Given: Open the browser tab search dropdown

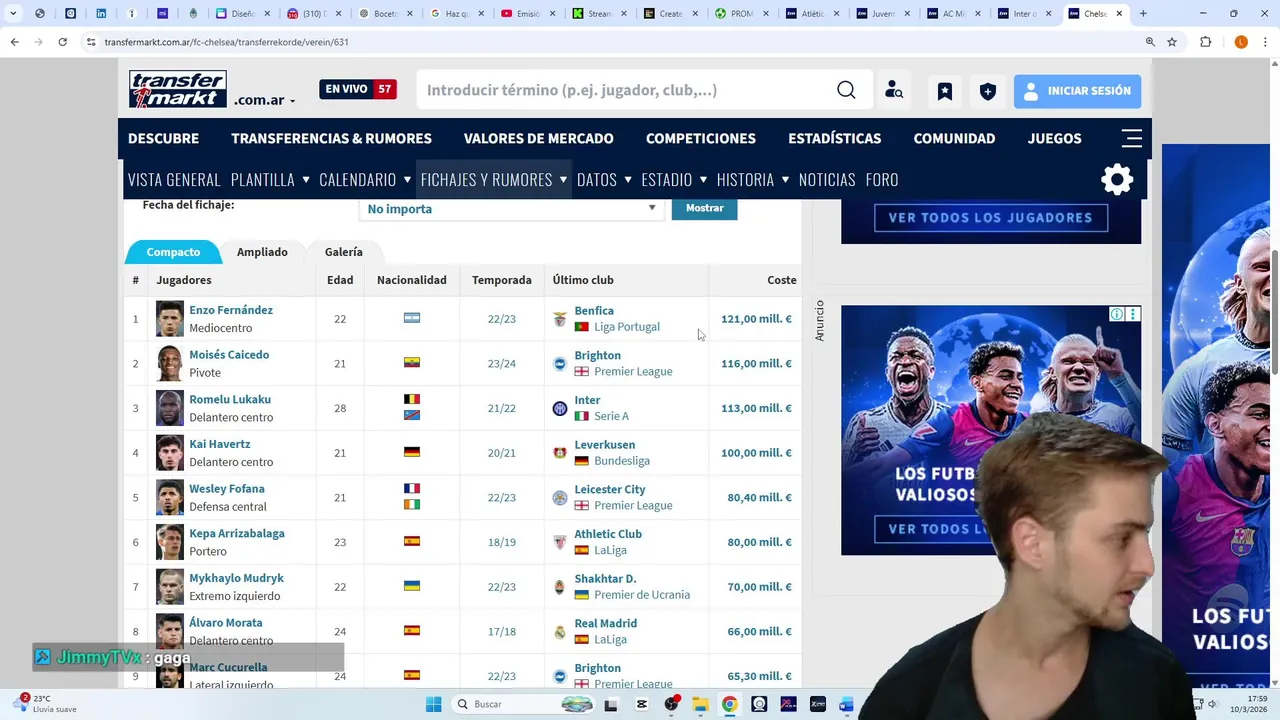Looking at the screenshot, I should tap(12, 14).
